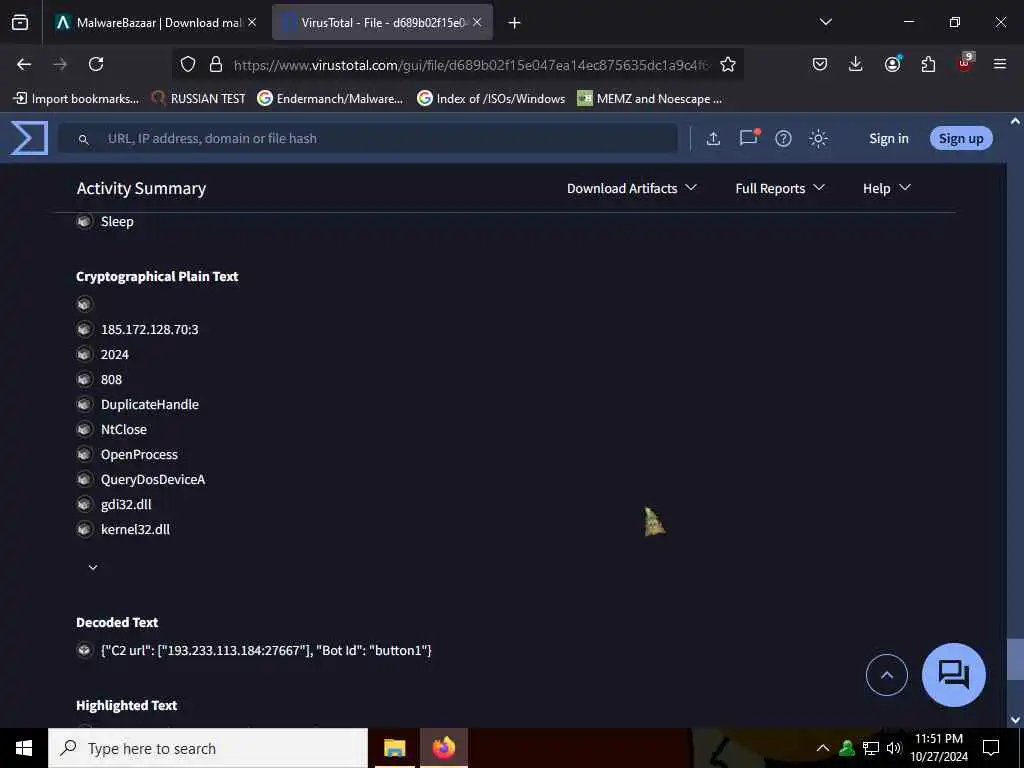Screen dimensions: 1024x768
Task: Click the tracking protection shield icon
Action: point(188,64)
